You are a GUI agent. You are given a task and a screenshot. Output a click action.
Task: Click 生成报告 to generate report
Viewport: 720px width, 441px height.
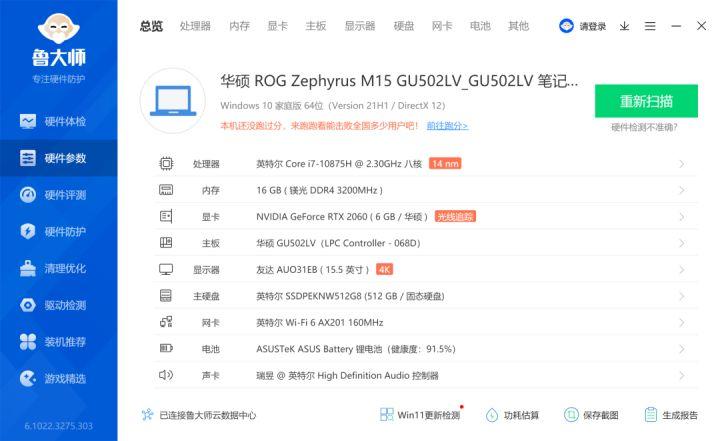[x=670, y=415]
